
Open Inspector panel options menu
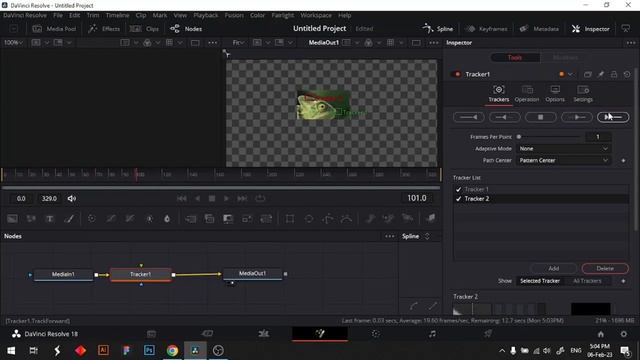point(631,42)
